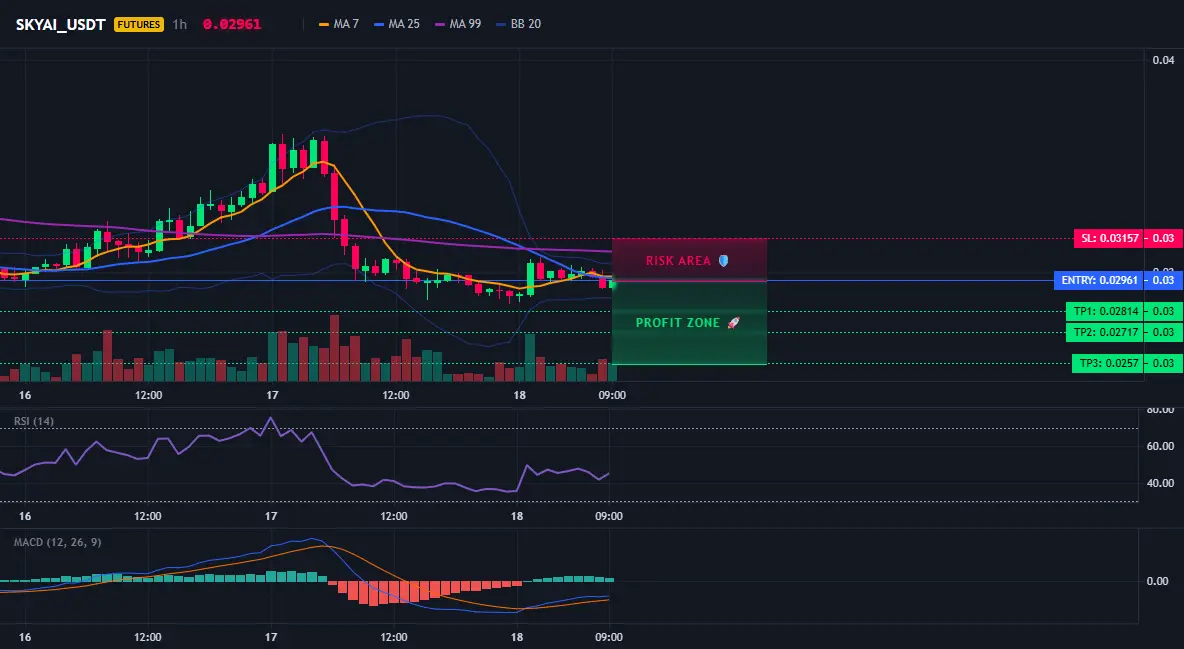Click the 40.00 RSI axis value
The width and height of the screenshot is (1184, 649).
pyautogui.click(x=1161, y=484)
